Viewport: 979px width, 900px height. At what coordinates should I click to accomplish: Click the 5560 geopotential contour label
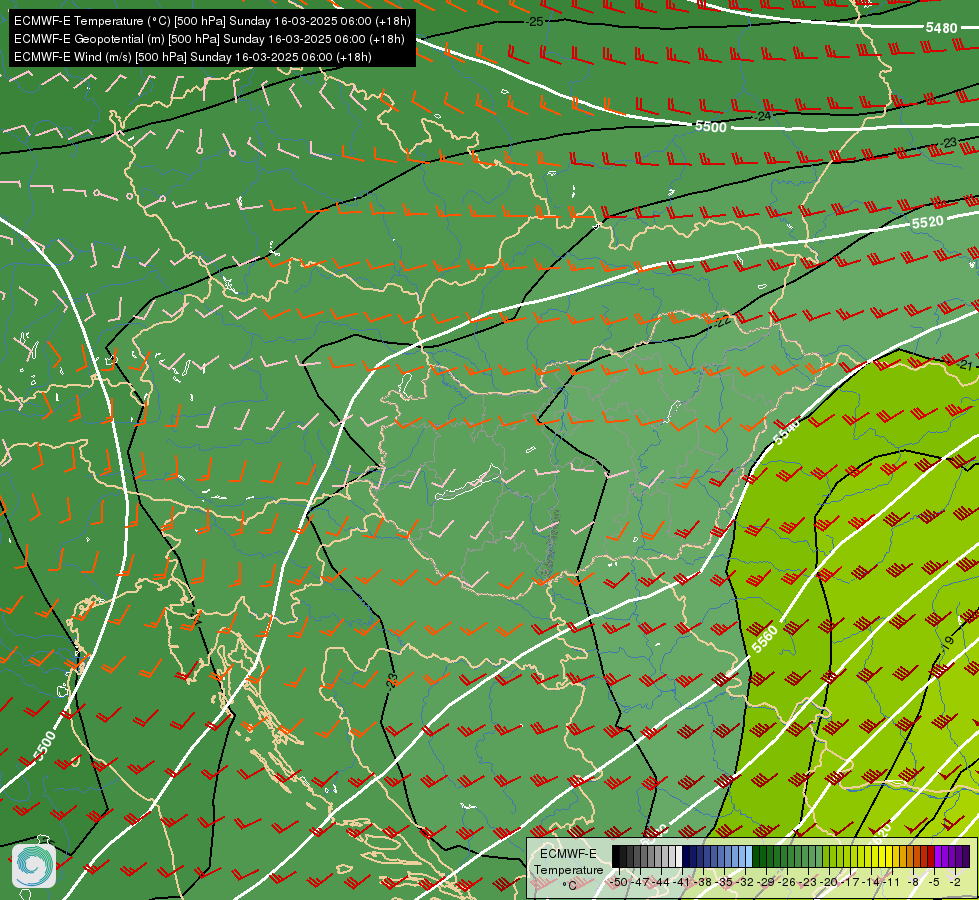[765, 639]
